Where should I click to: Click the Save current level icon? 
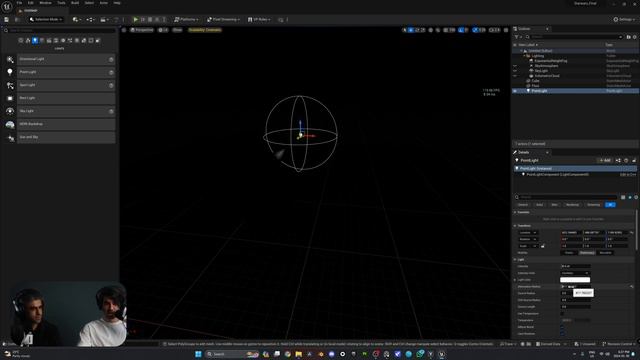pos(6,19)
